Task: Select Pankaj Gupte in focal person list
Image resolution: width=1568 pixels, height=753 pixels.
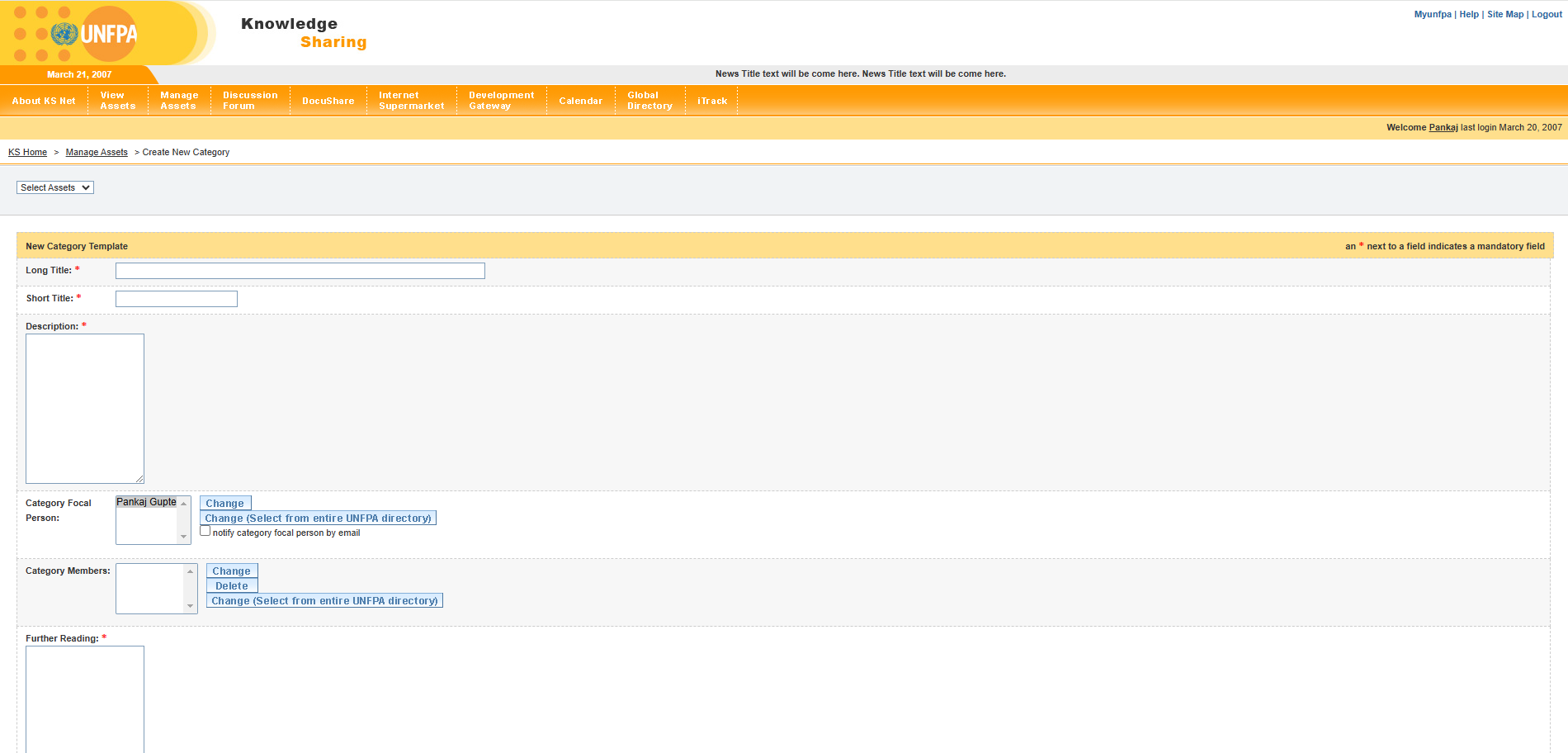Action: [146, 502]
